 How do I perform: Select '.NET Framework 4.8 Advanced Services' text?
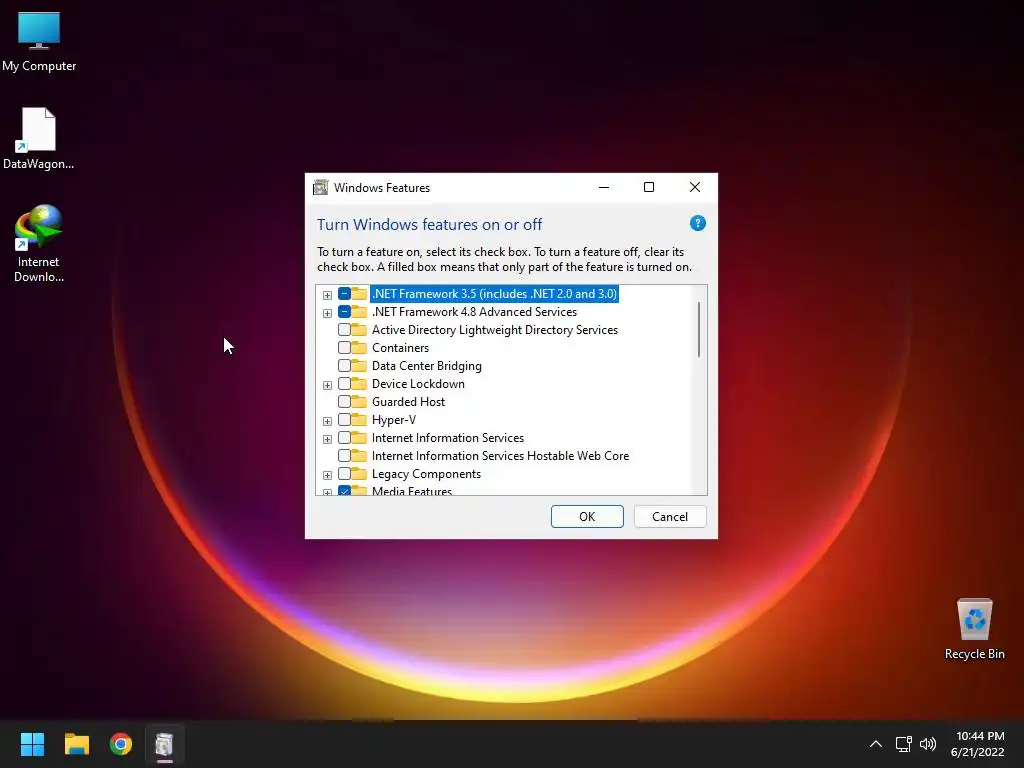474,312
